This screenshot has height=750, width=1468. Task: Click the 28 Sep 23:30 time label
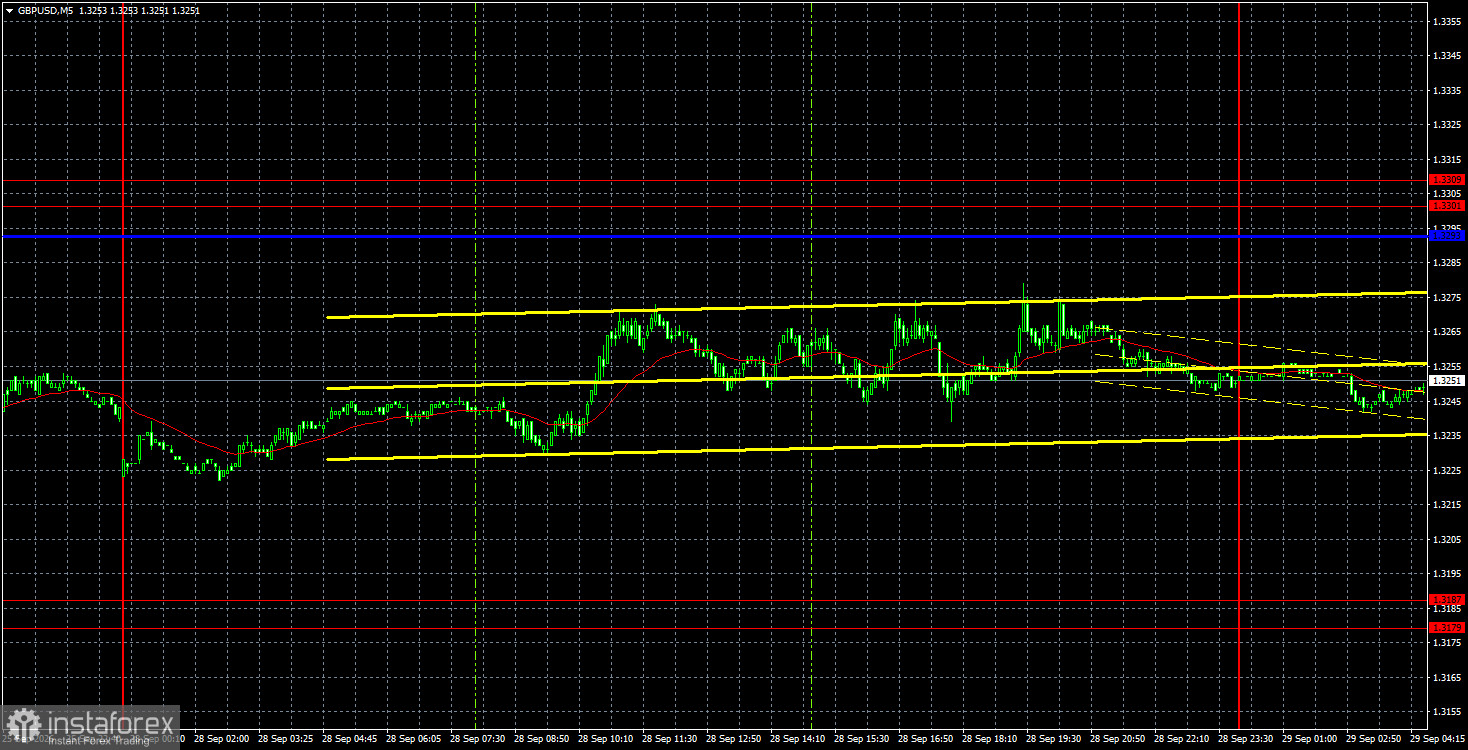click(1243, 739)
